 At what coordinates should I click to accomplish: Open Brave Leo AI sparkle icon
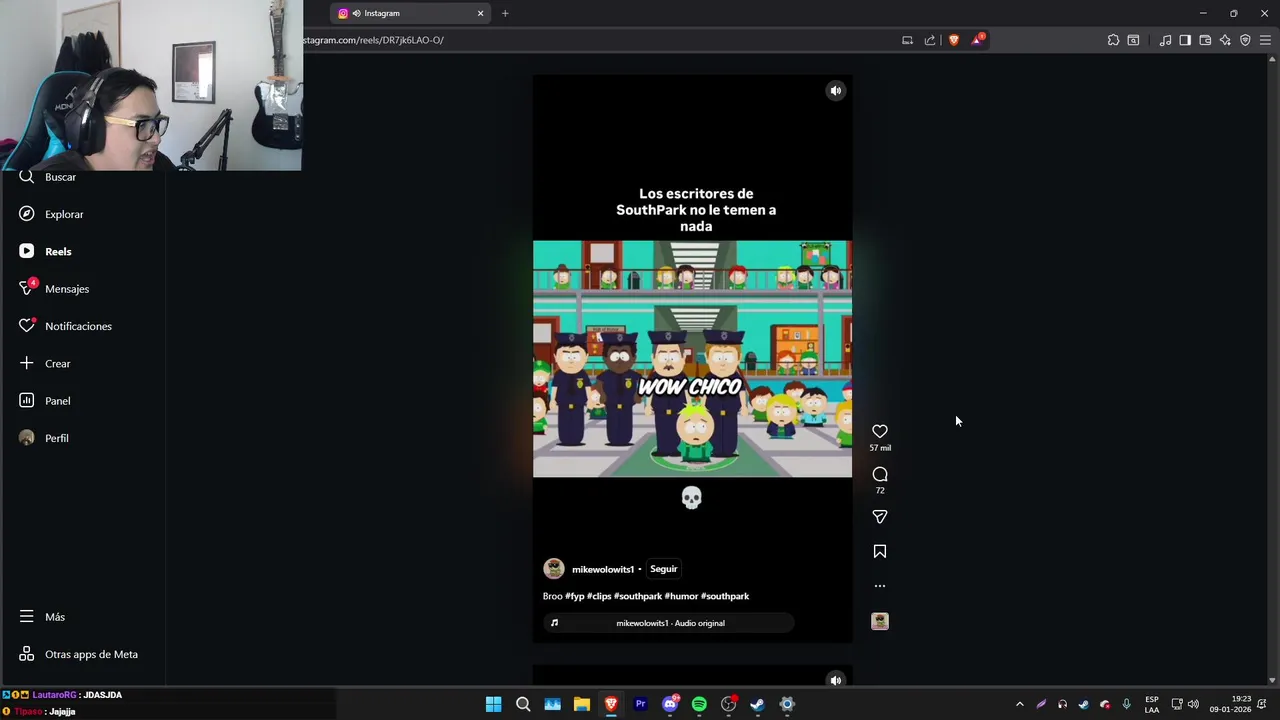pos(1225,40)
